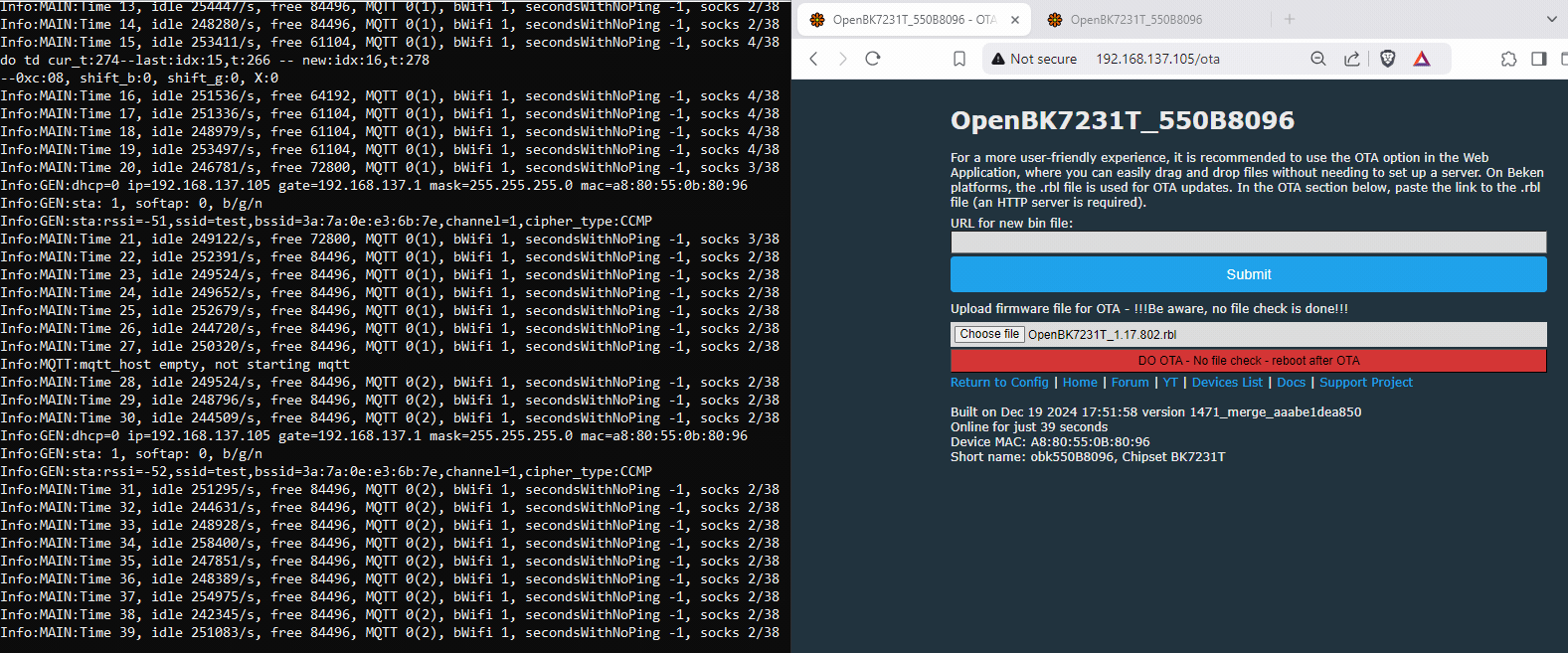Follow the Return to Config link
Screen dimensions: 1568x653
pyautogui.click(x=999, y=382)
